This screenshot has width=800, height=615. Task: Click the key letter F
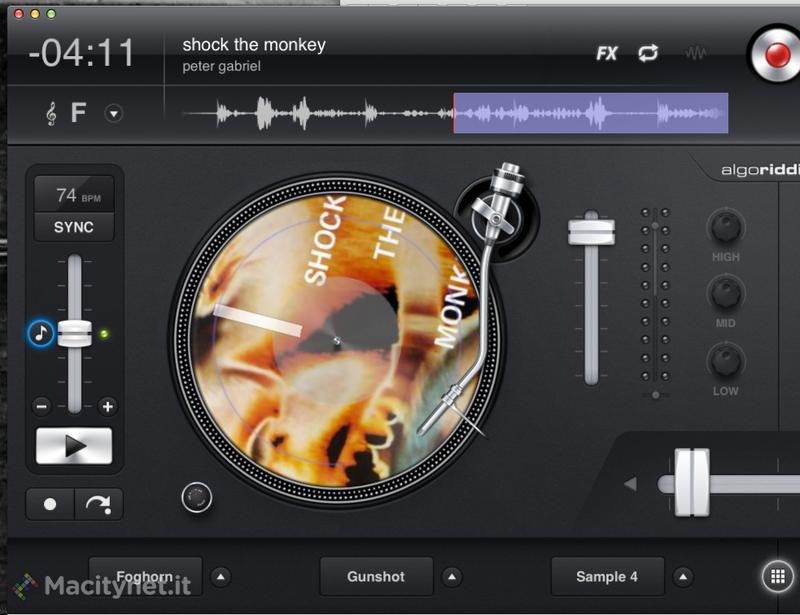(78, 113)
